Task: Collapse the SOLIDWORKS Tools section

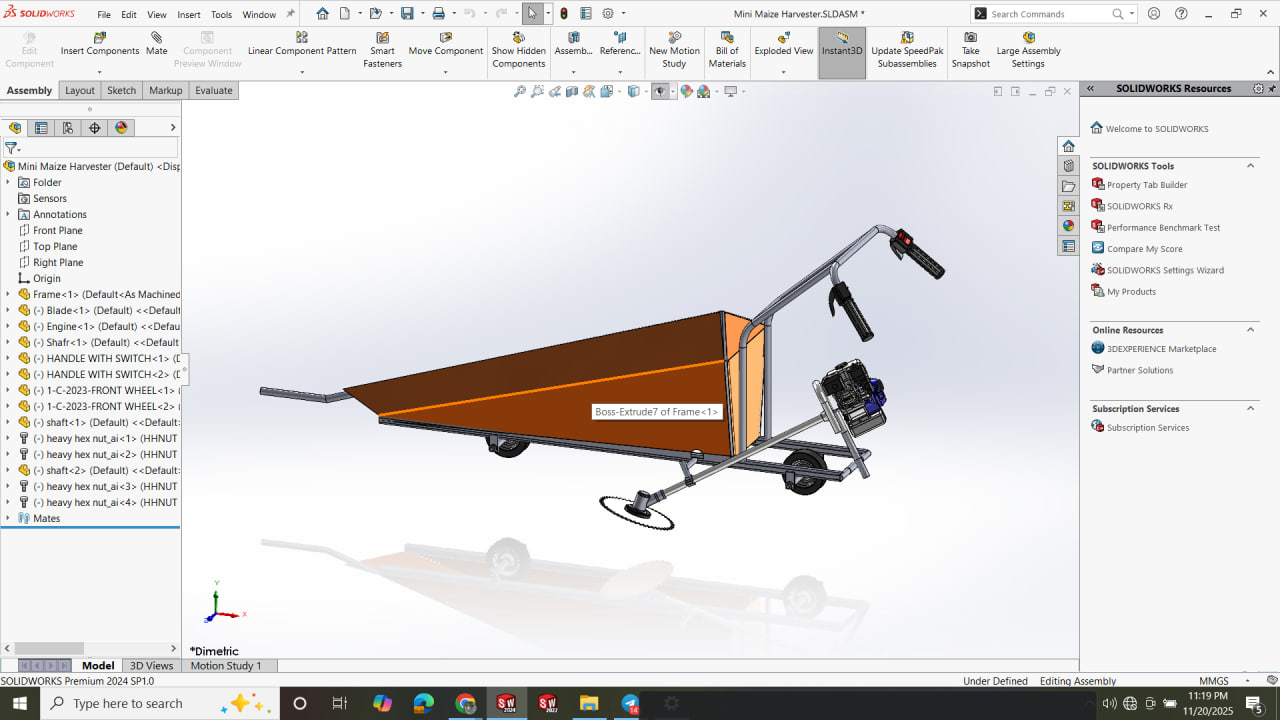Action: coord(1250,166)
